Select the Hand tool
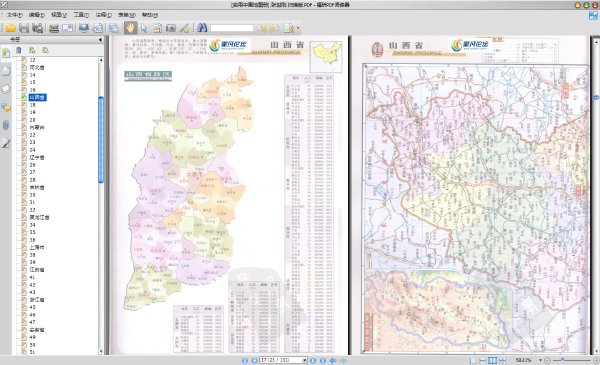Image resolution: width=600 pixels, height=365 pixels. [131, 28]
